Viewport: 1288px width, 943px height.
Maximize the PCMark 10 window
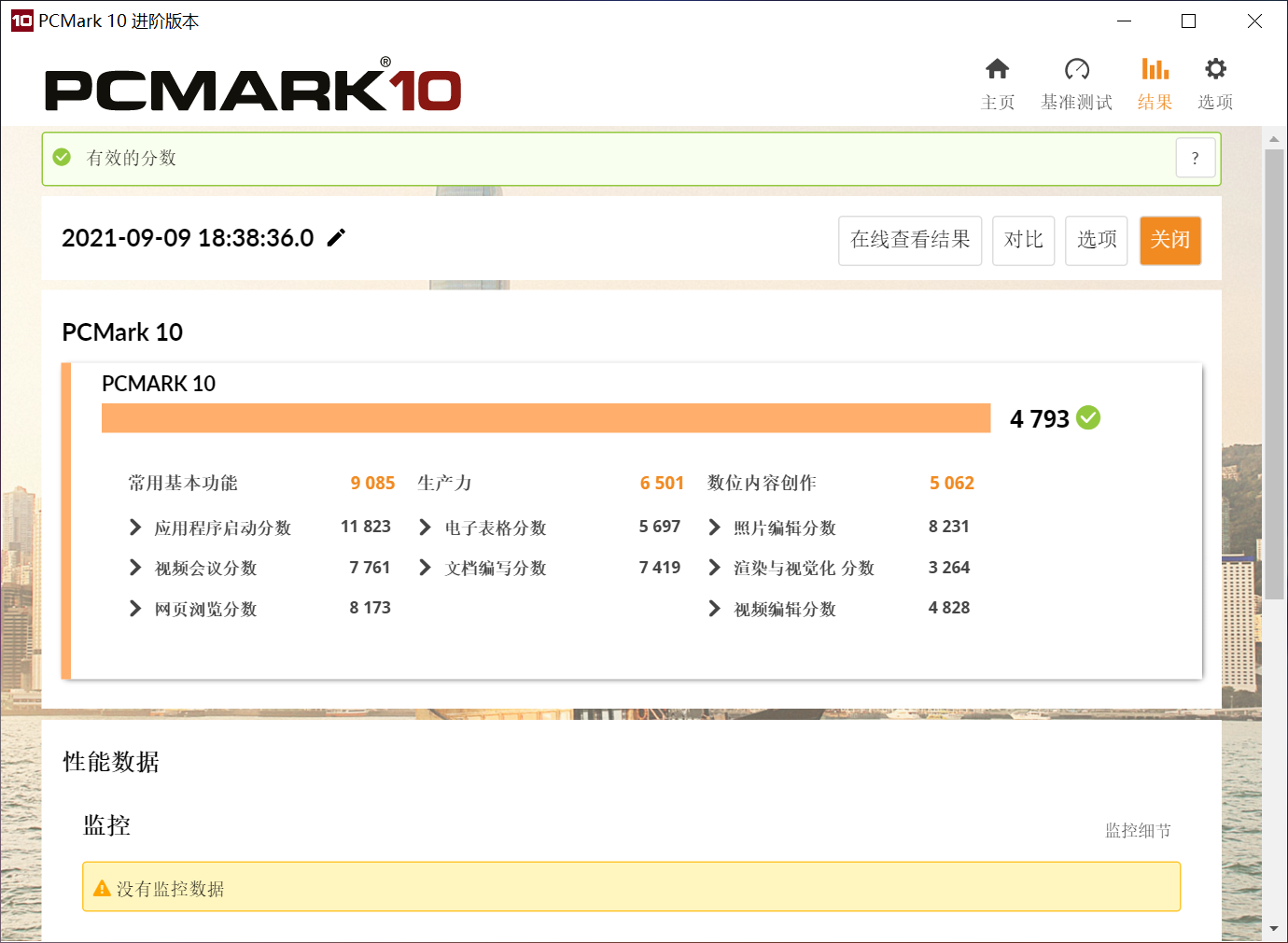1189,21
